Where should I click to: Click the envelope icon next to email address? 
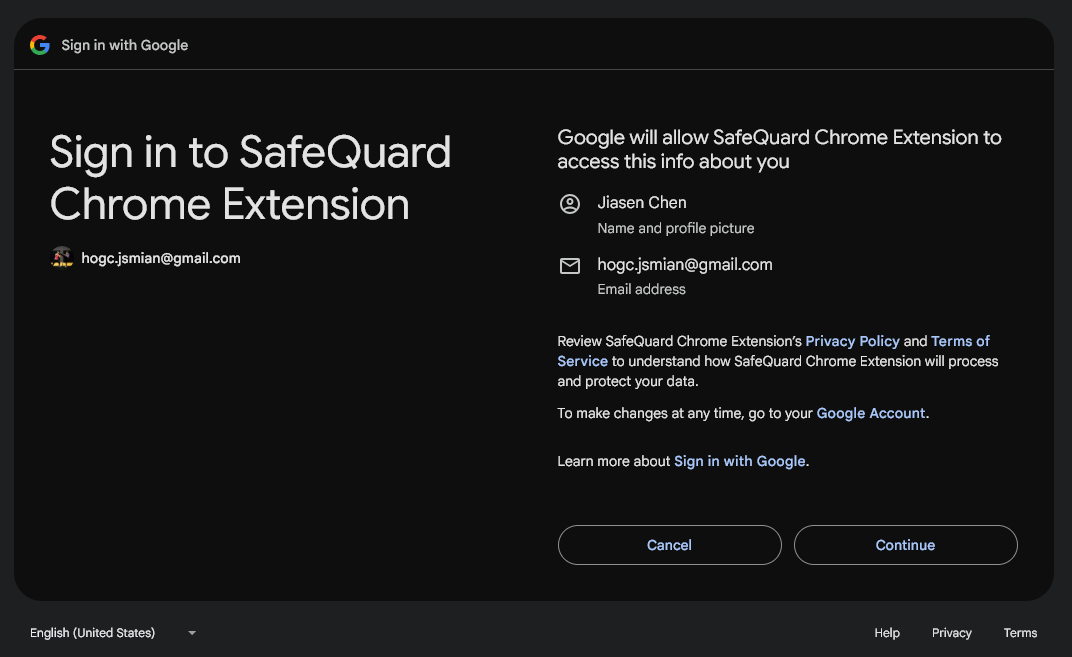(x=570, y=265)
